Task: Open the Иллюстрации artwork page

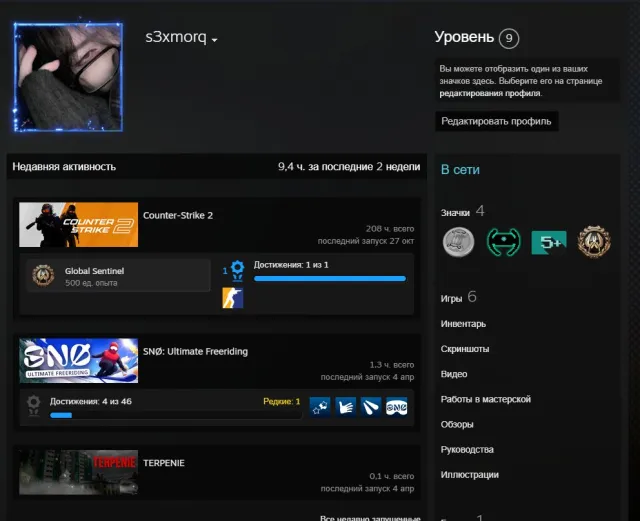Action: click(x=470, y=475)
